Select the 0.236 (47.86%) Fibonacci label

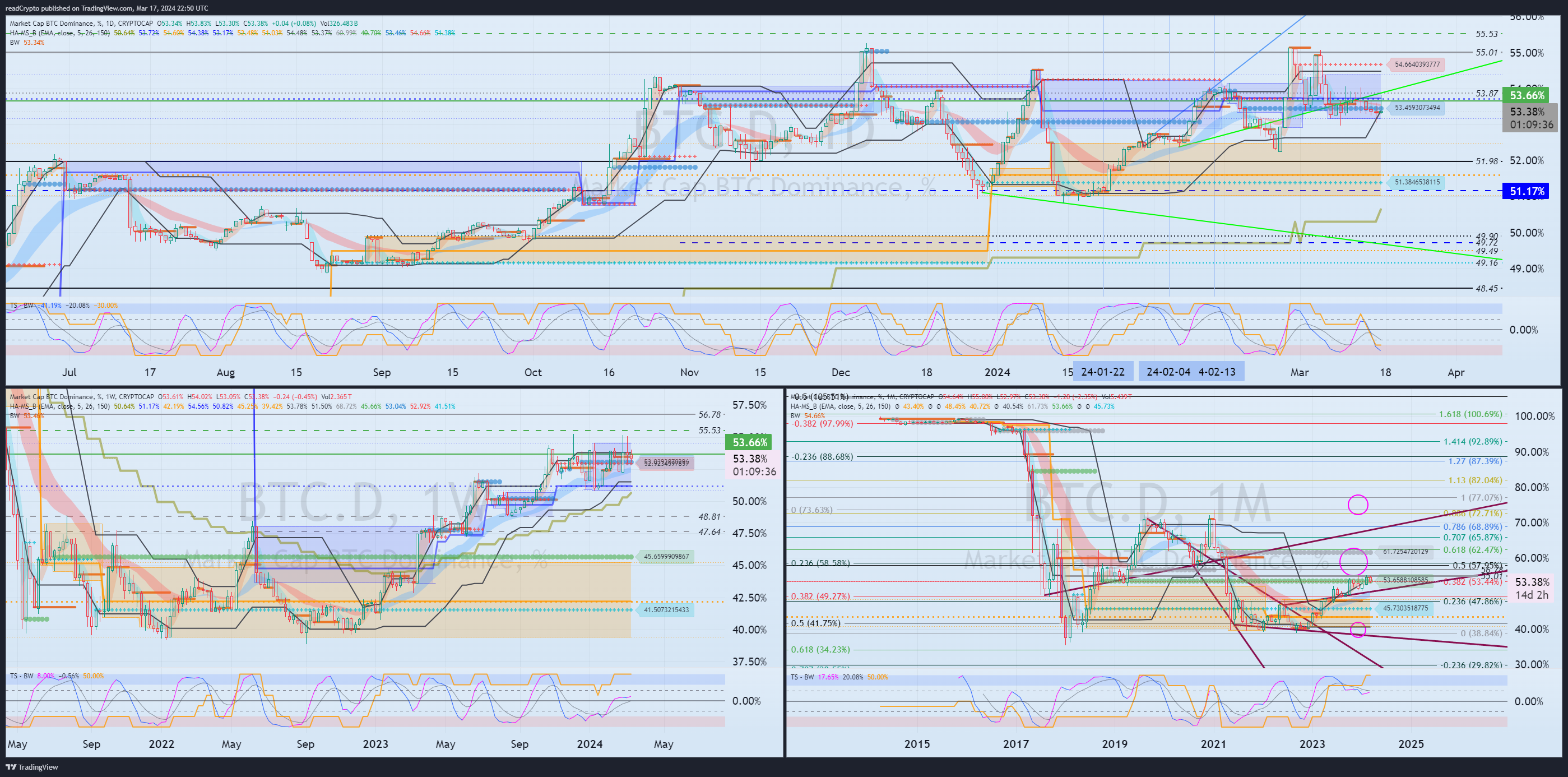(x=1473, y=601)
